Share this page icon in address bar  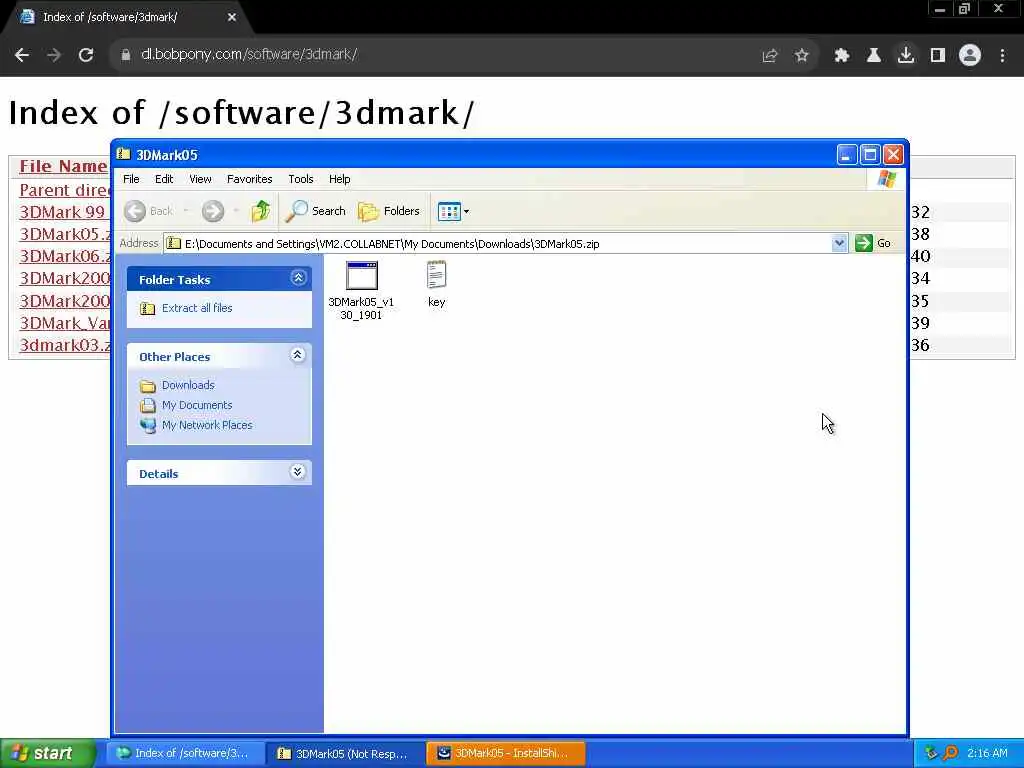[x=769, y=56]
